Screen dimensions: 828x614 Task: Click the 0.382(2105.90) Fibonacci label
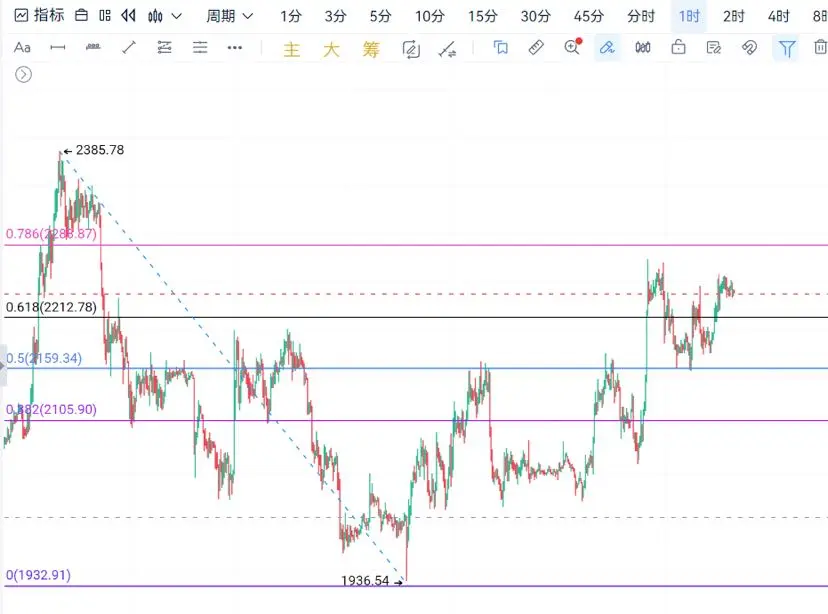click(51, 410)
